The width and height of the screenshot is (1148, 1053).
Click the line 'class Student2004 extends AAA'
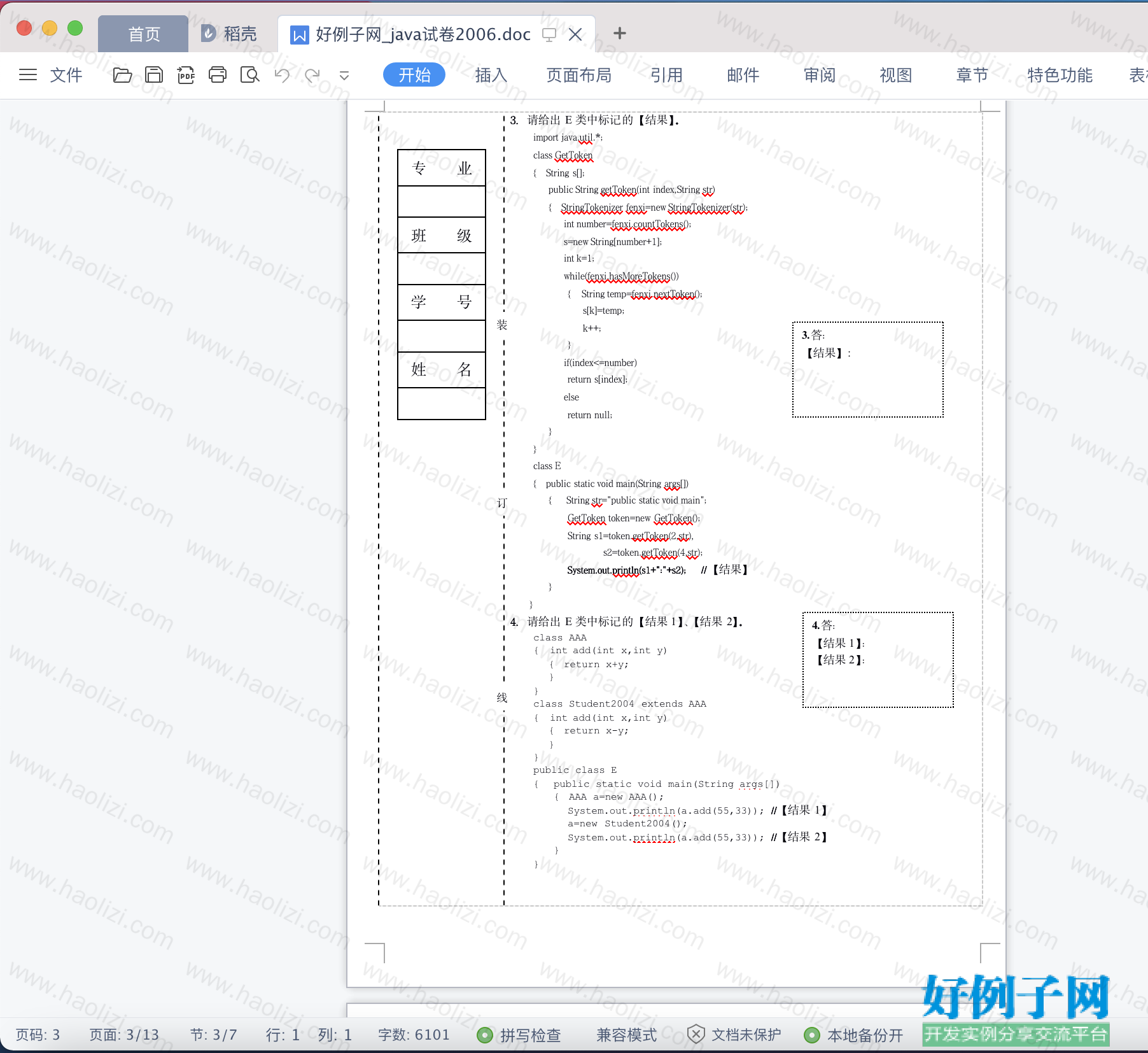tap(620, 703)
